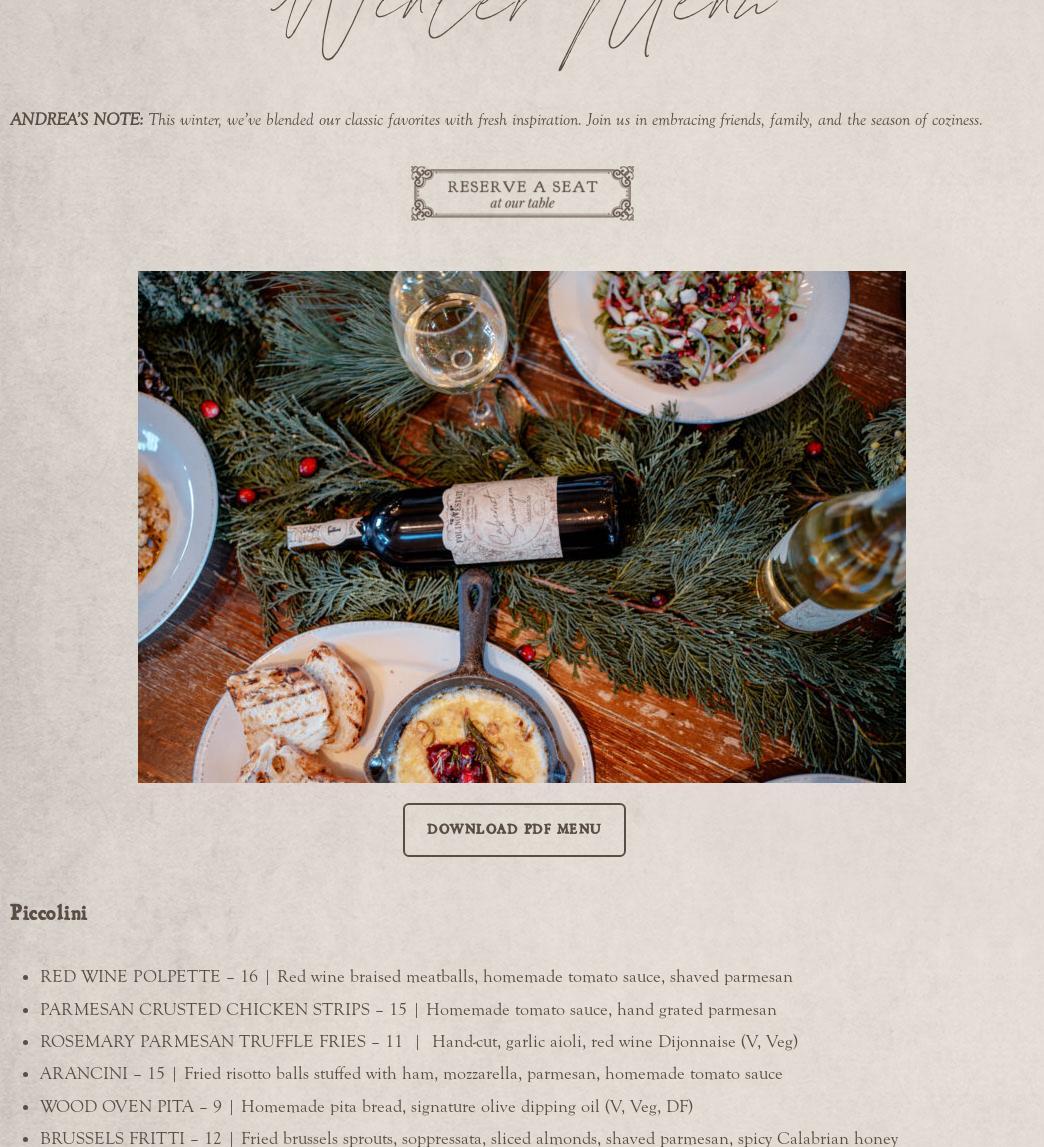Select the Red Wine Polpette menu item
Screen dimensions: 1044x1147
click(416, 977)
